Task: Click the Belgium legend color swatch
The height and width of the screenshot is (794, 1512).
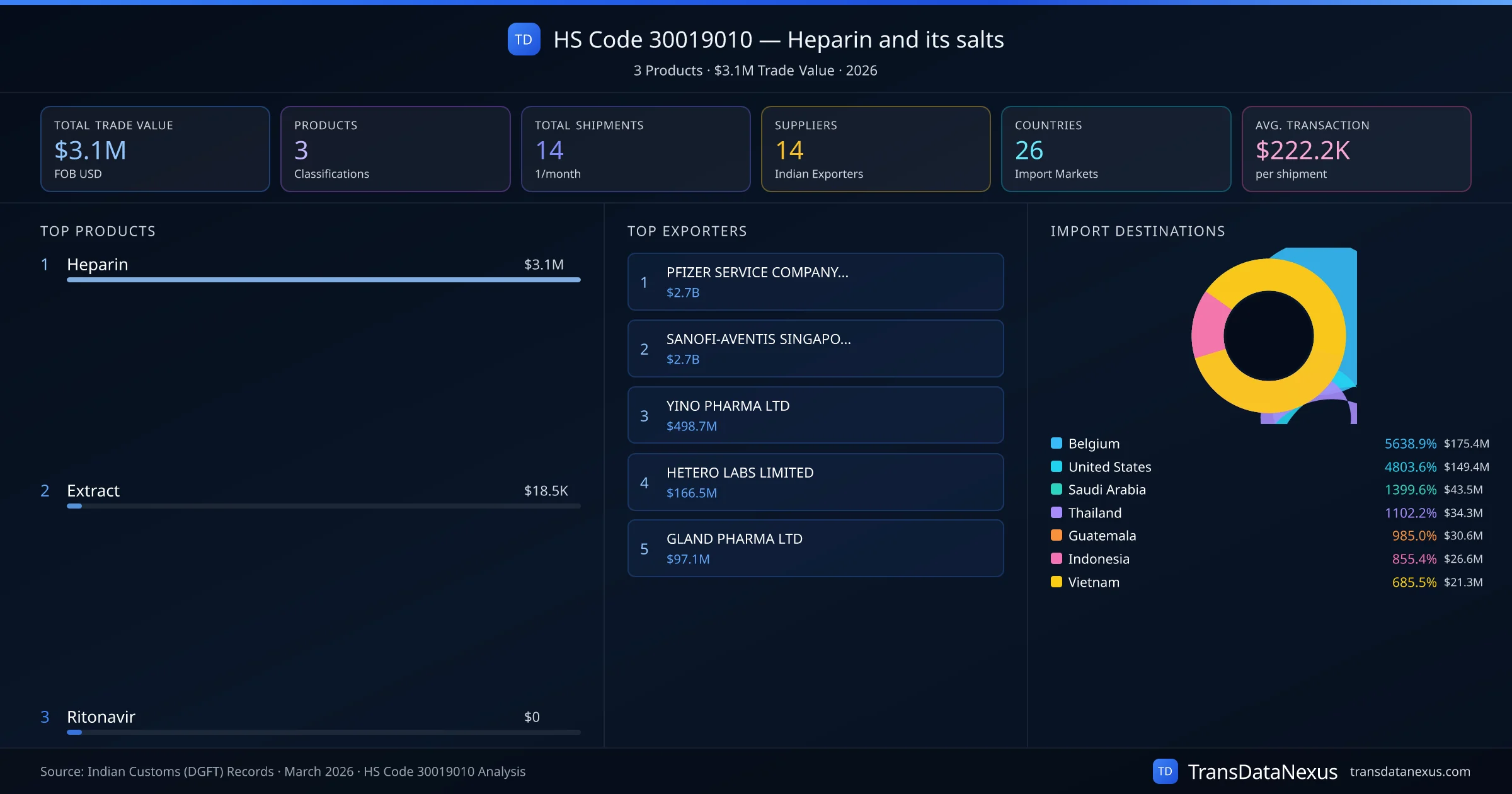Action: click(1057, 443)
